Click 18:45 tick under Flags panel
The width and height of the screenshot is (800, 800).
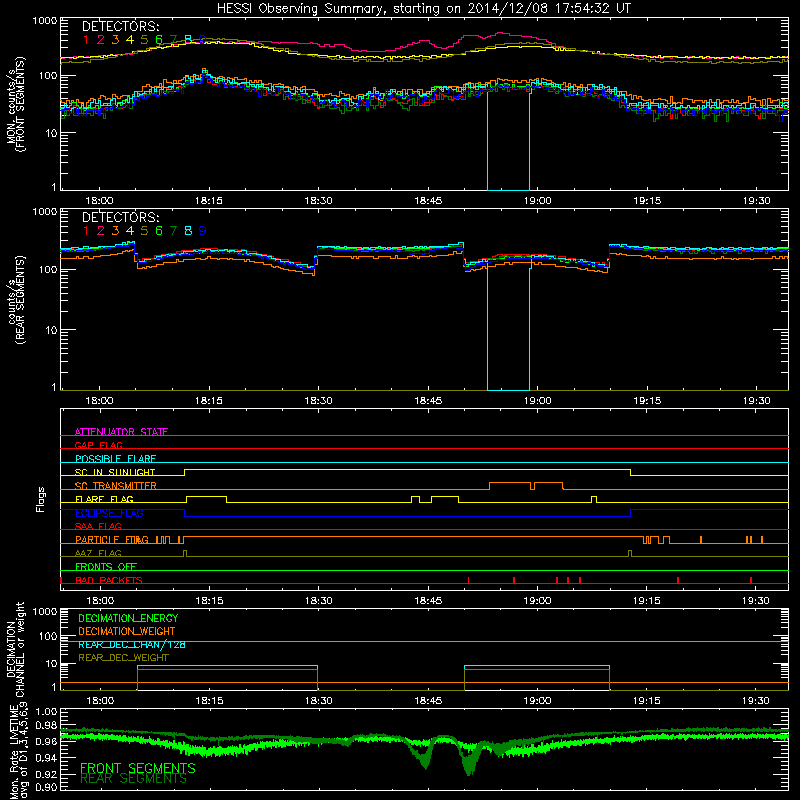pos(428,601)
